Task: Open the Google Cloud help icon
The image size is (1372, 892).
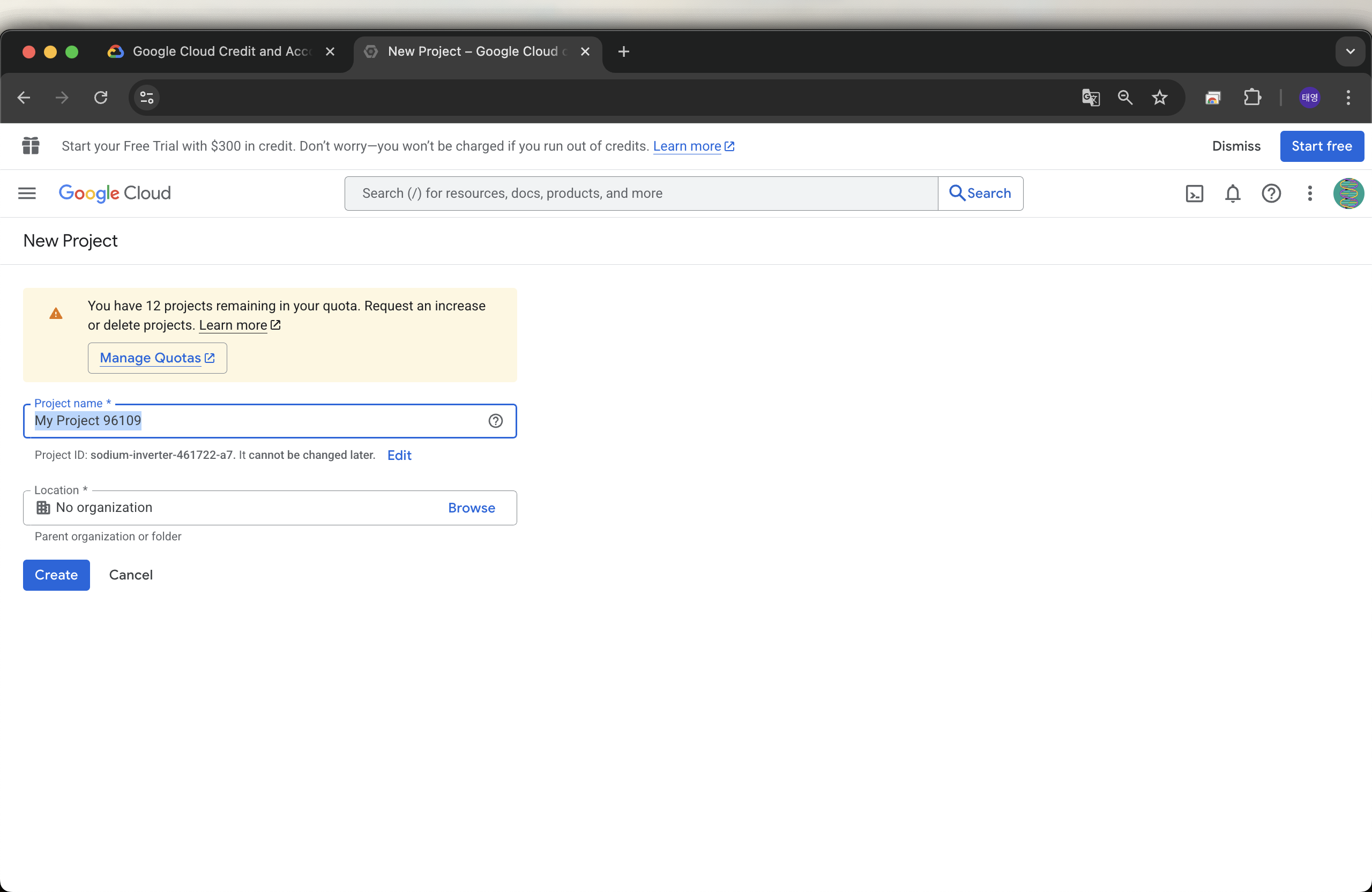Action: 1271,193
